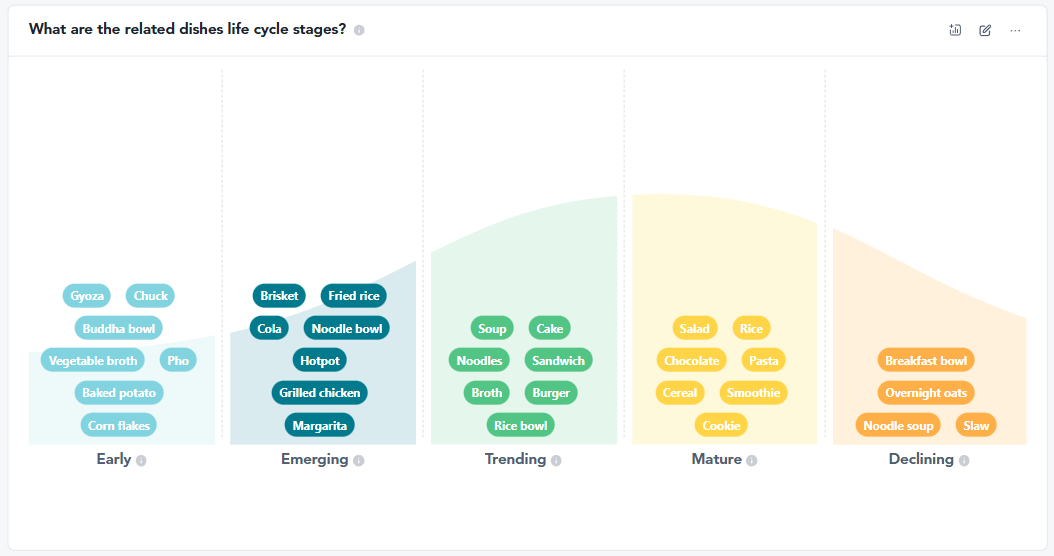Click the info icon next to Mature
The image size is (1054, 556).
(752, 461)
